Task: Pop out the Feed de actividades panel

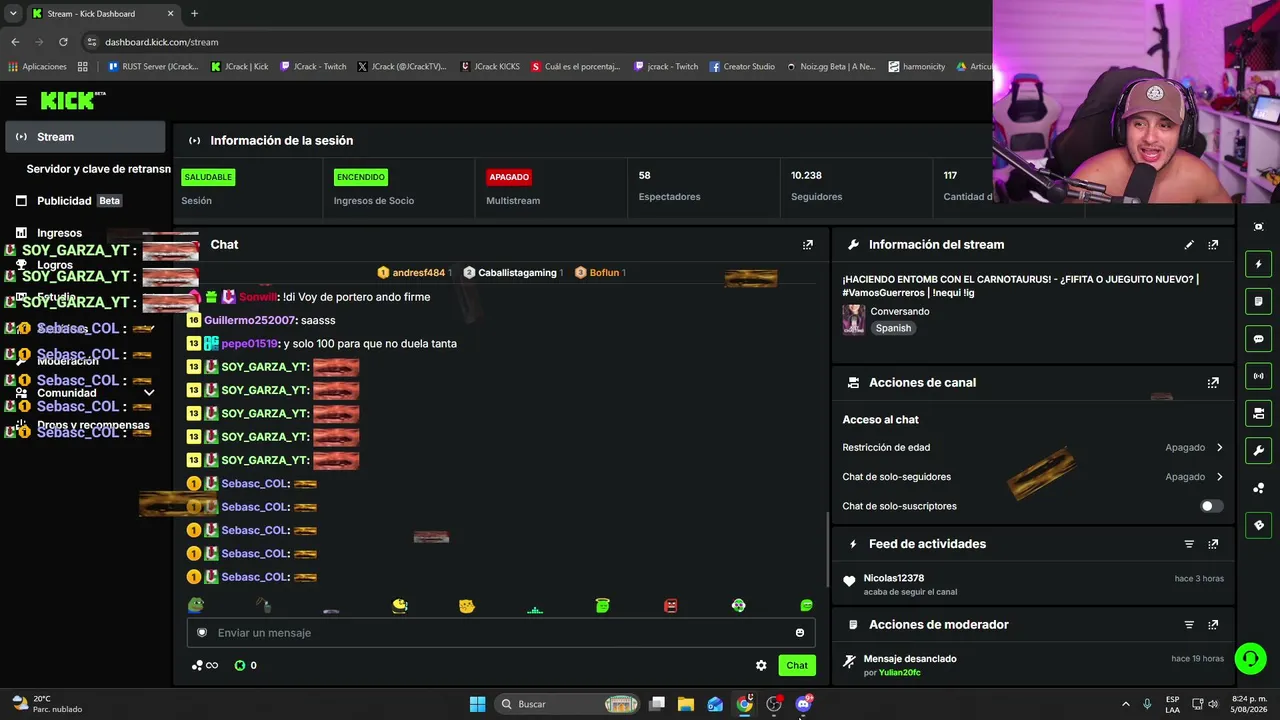Action: [1213, 544]
